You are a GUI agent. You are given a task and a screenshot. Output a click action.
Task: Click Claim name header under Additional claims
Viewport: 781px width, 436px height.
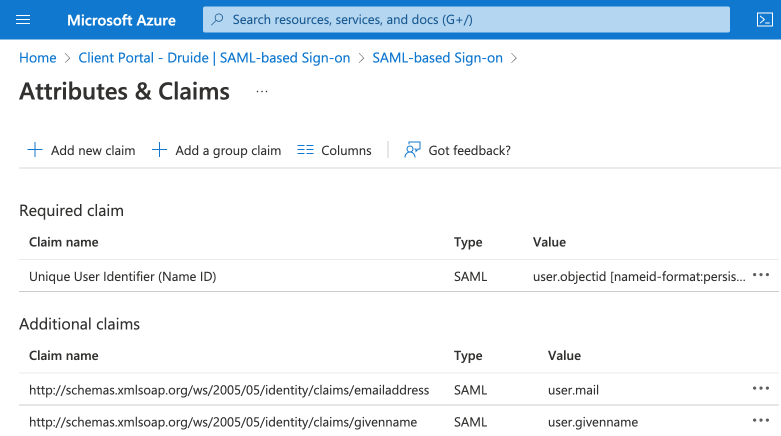tap(64, 355)
